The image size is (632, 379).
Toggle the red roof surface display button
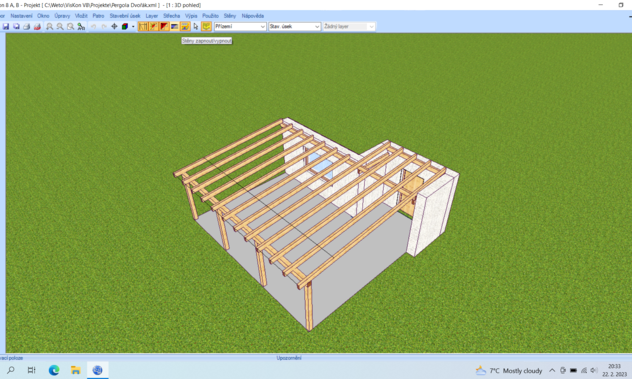pyautogui.click(x=164, y=27)
